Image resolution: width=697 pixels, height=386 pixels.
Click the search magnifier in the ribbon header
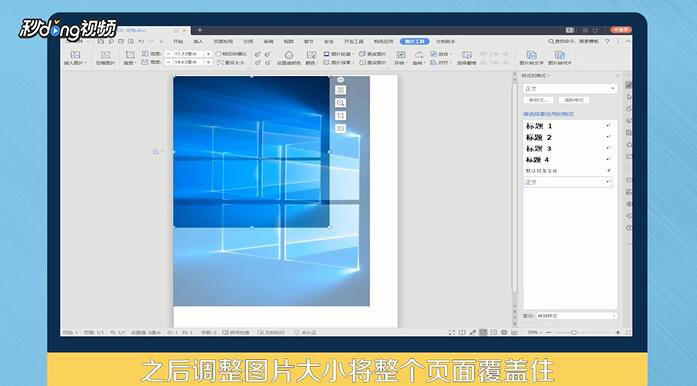[x=551, y=41]
